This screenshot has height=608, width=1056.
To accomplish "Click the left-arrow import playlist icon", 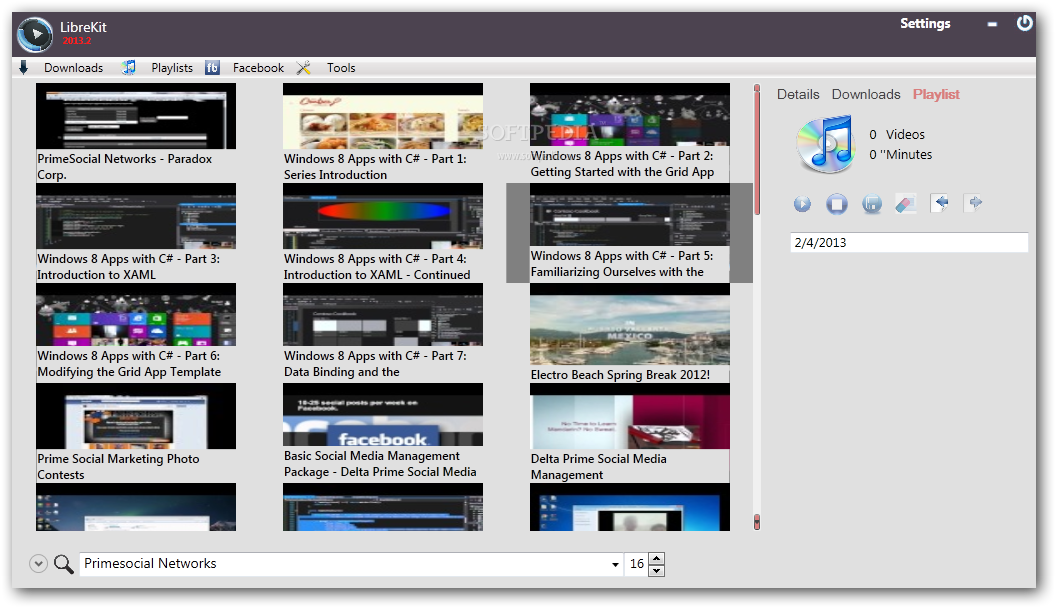I will [x=940, y=203].
